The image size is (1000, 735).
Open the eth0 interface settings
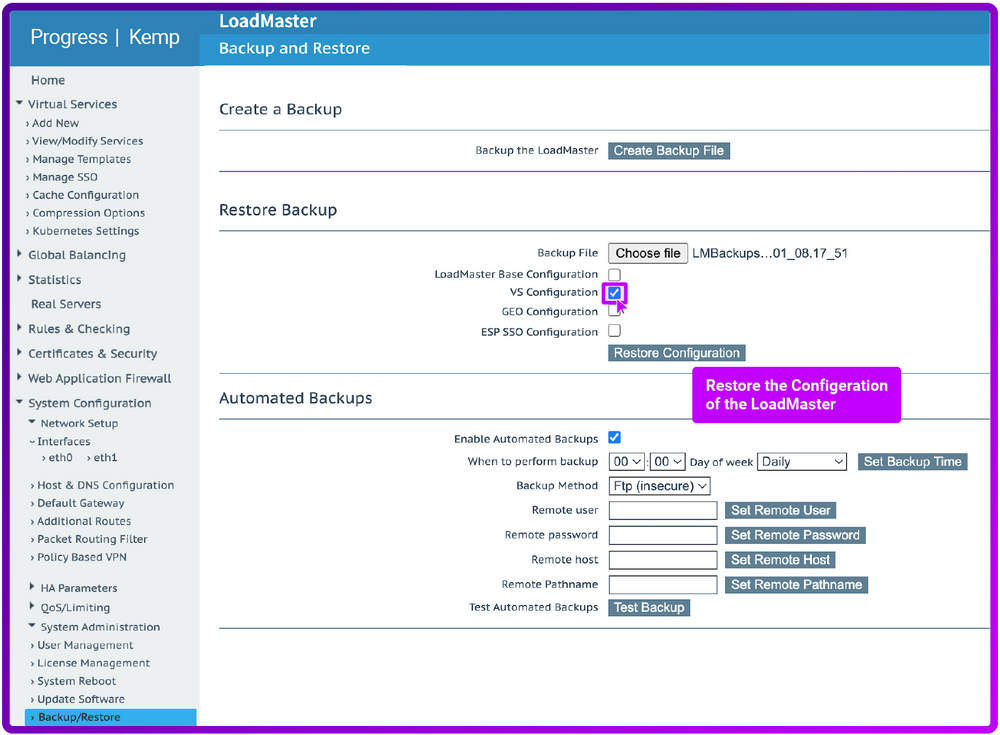pyautogui.click(x=59, y=459)
